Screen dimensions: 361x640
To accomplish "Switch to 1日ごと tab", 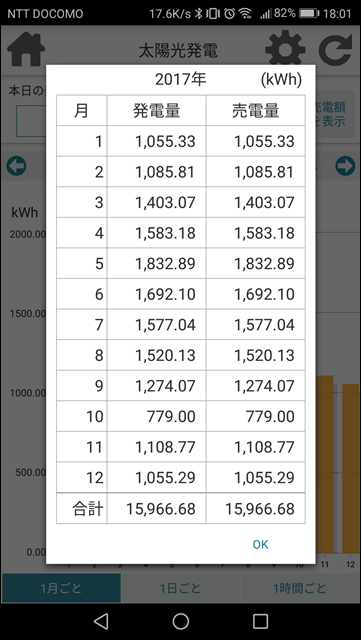I will (x=180, y=588).
